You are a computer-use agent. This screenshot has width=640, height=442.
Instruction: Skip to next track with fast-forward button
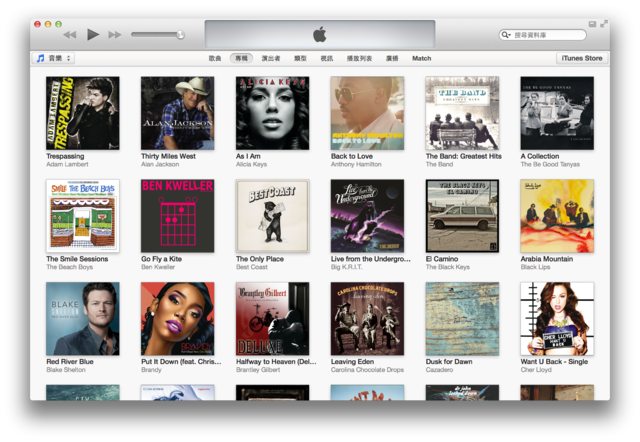point(115,35)
